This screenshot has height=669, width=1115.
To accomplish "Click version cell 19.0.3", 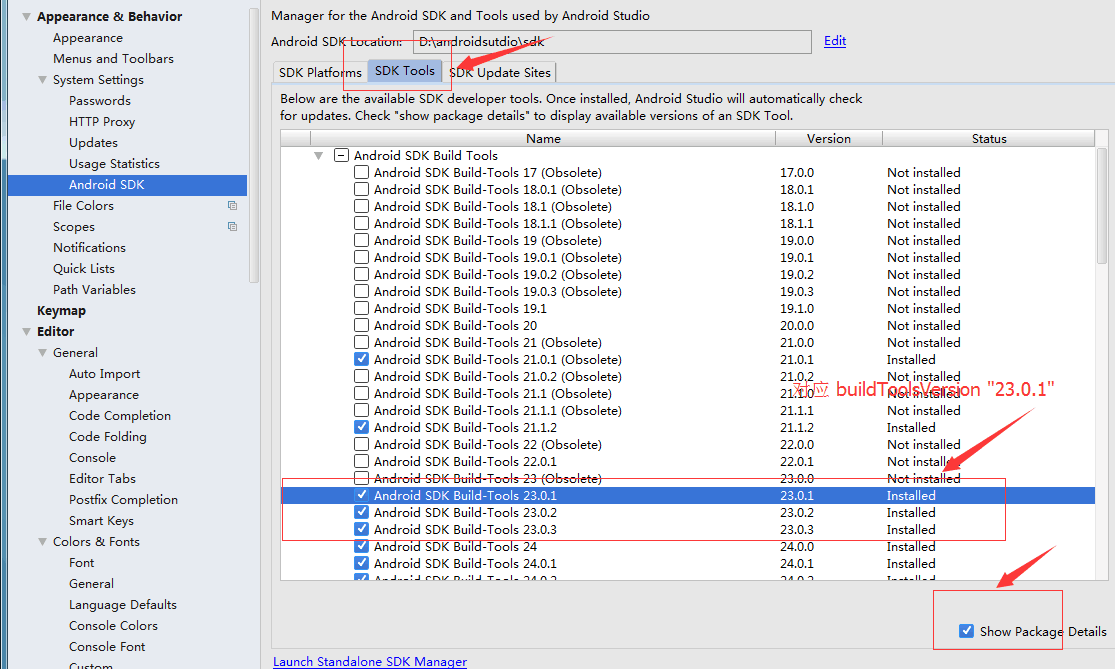I will pos(796,291).
